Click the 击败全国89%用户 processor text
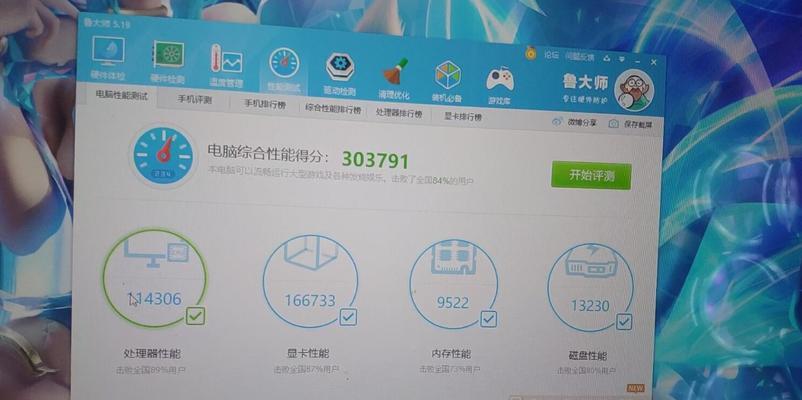 [150, 369]
